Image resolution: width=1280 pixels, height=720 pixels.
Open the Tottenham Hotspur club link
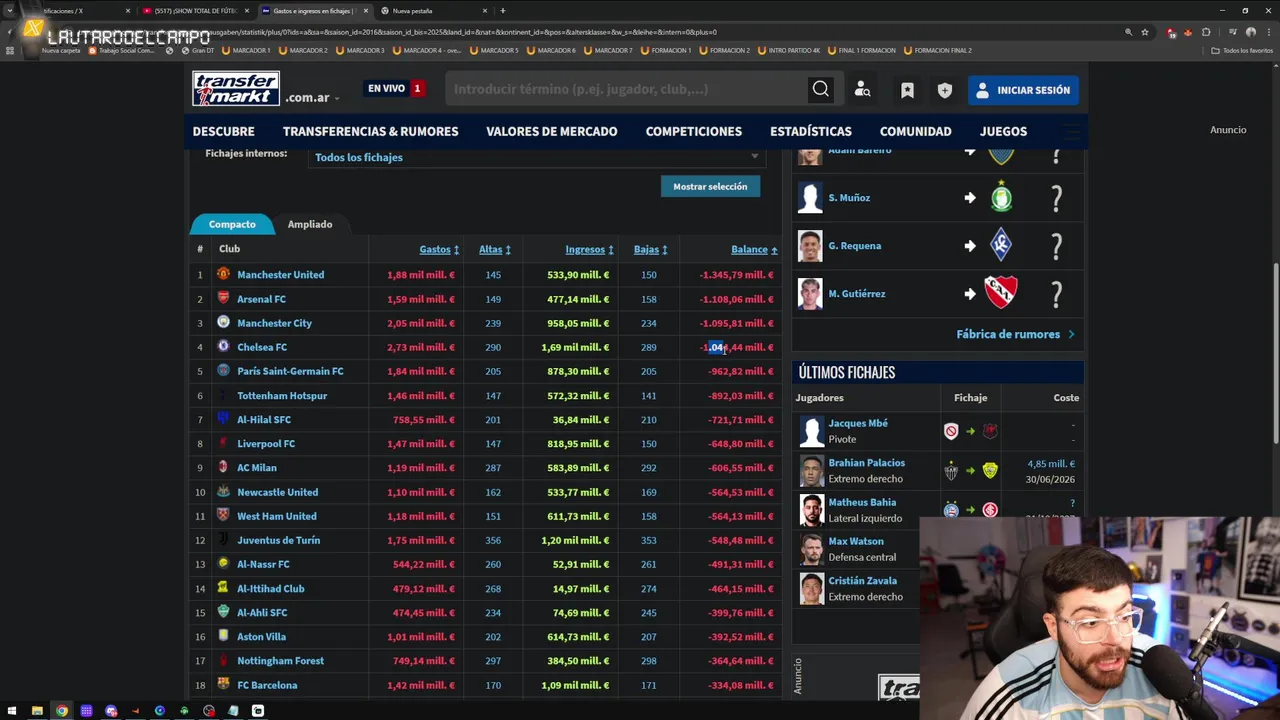click(x=282, y=396)
